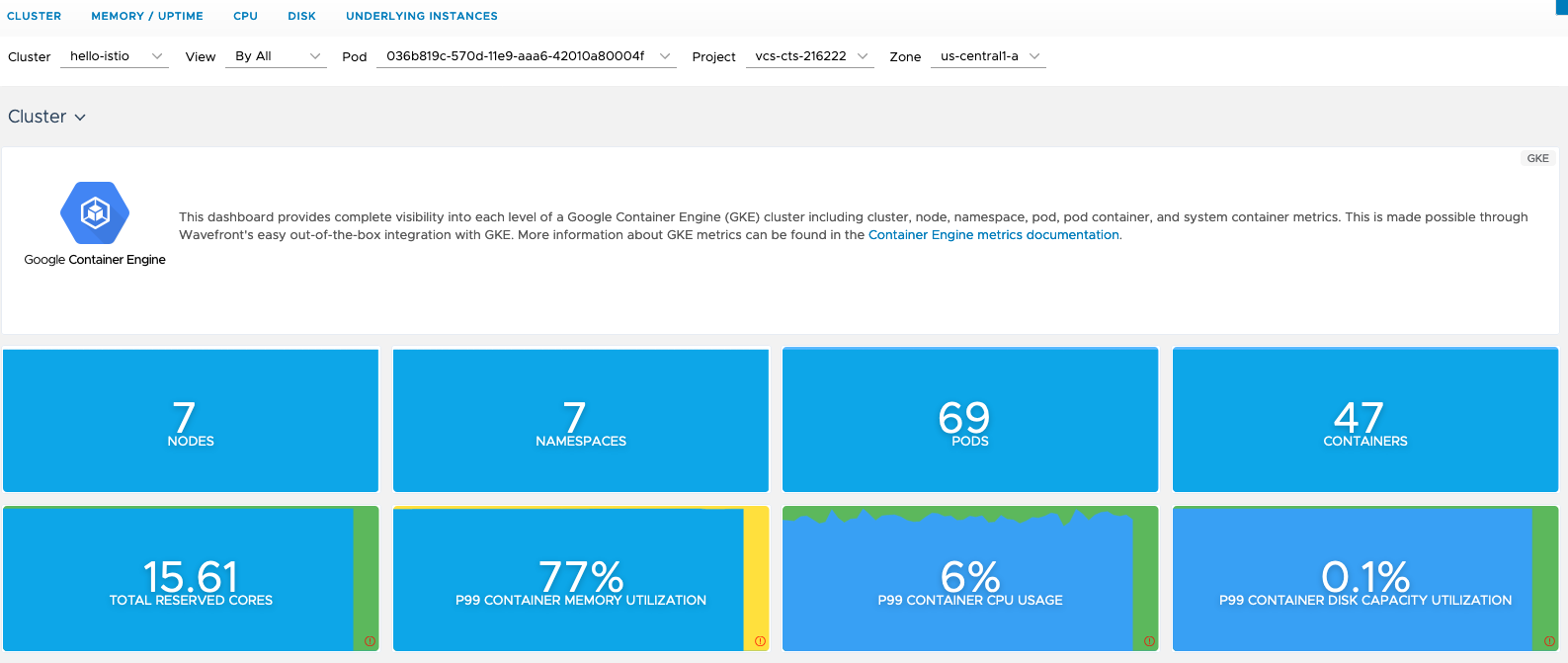This screenshot has width=1568, height=663.
Task: Switch to the MEMORY / UPTIME tab
Action: tap(147, 16)
